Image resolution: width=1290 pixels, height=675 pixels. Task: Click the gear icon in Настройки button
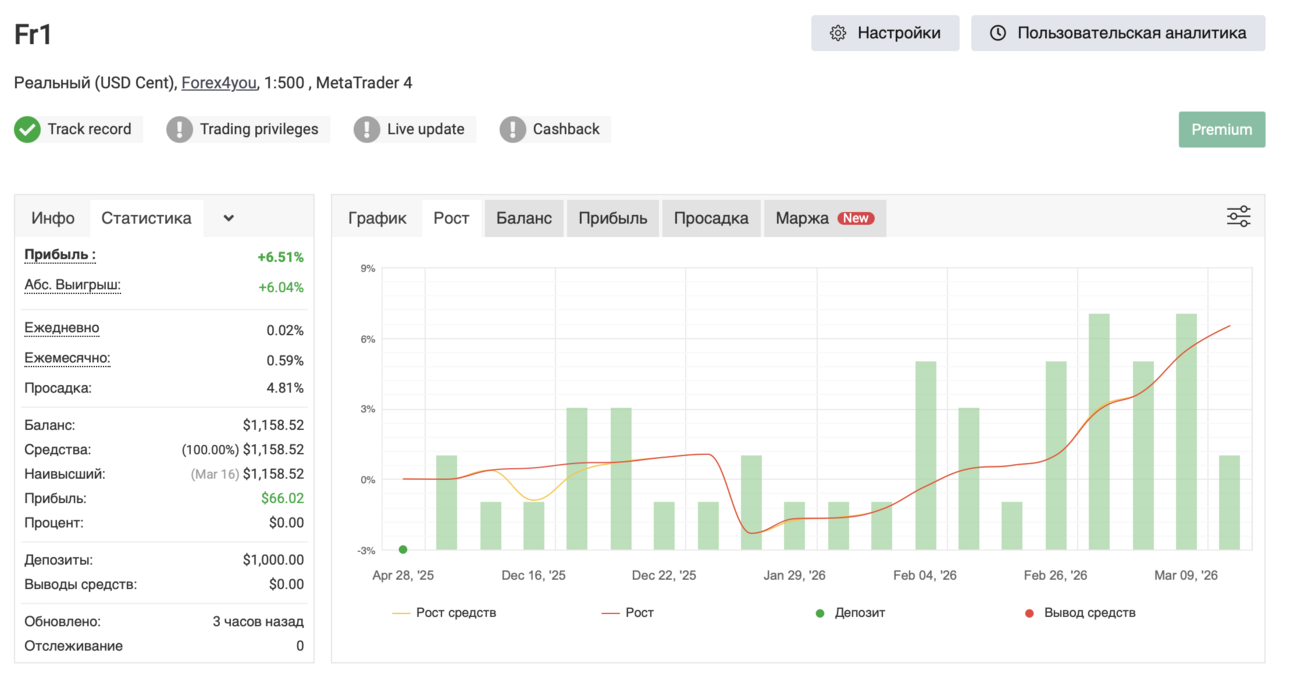[x=838, y=33]
